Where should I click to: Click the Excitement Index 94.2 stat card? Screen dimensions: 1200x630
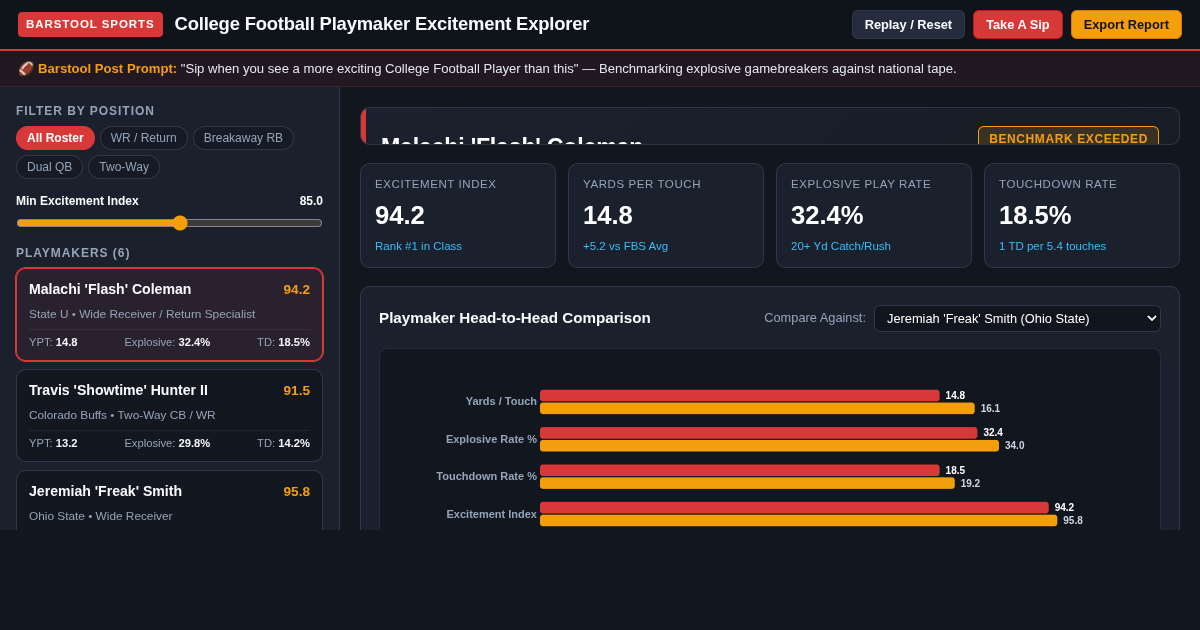coord(458,215)
